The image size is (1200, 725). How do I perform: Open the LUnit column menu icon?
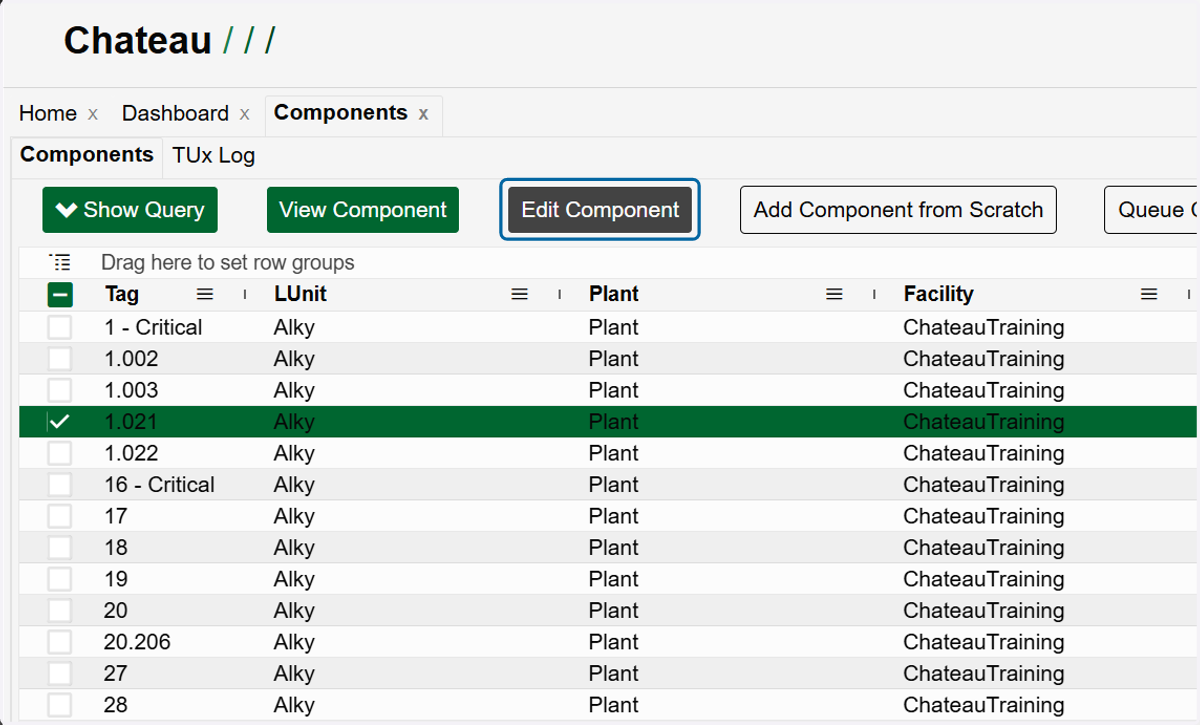coord(519,294)
